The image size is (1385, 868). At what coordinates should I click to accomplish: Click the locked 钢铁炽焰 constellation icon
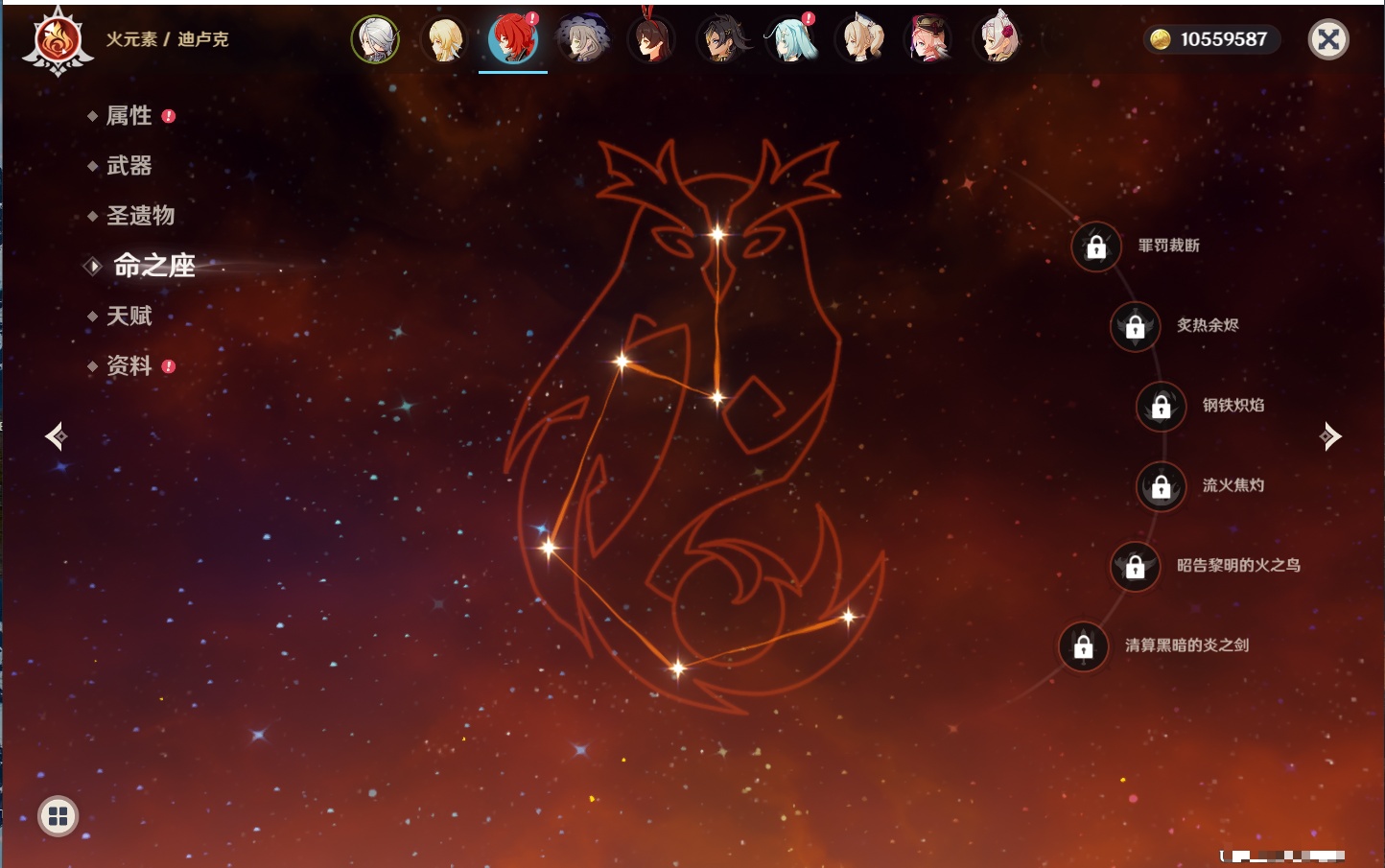[x=1162, y=406]
